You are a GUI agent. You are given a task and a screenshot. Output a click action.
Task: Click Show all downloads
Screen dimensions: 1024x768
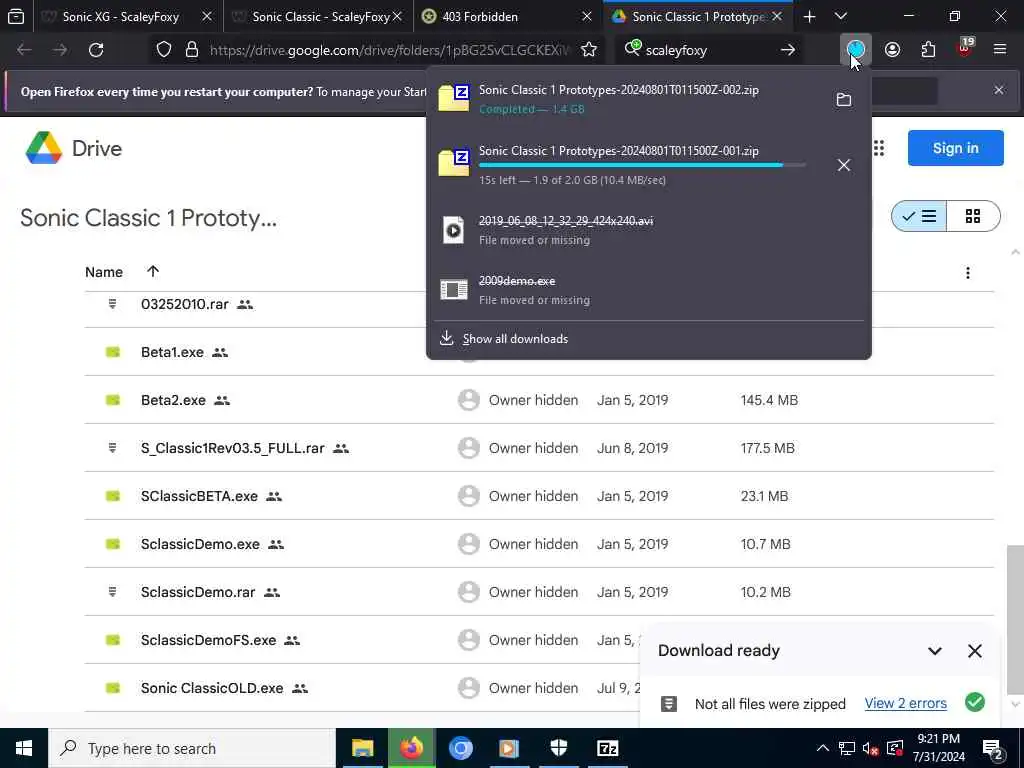(515, 338)
